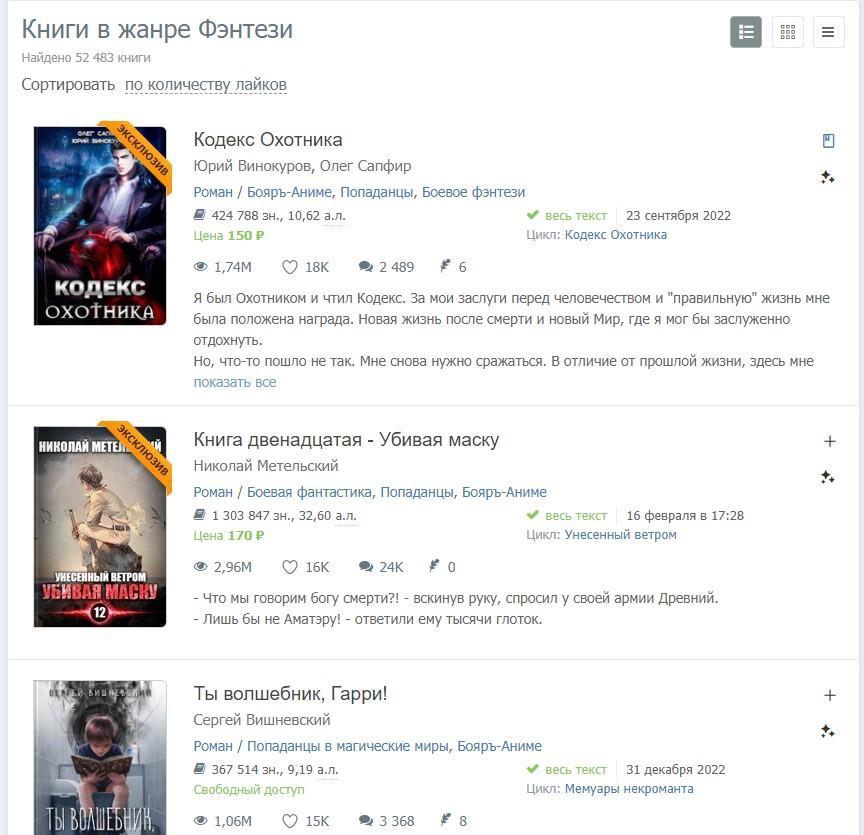This screenshot has height=835, width=864.
Task: Open the Кодекс Охотника cover thumbnail
Action: (x=100, y=226)
